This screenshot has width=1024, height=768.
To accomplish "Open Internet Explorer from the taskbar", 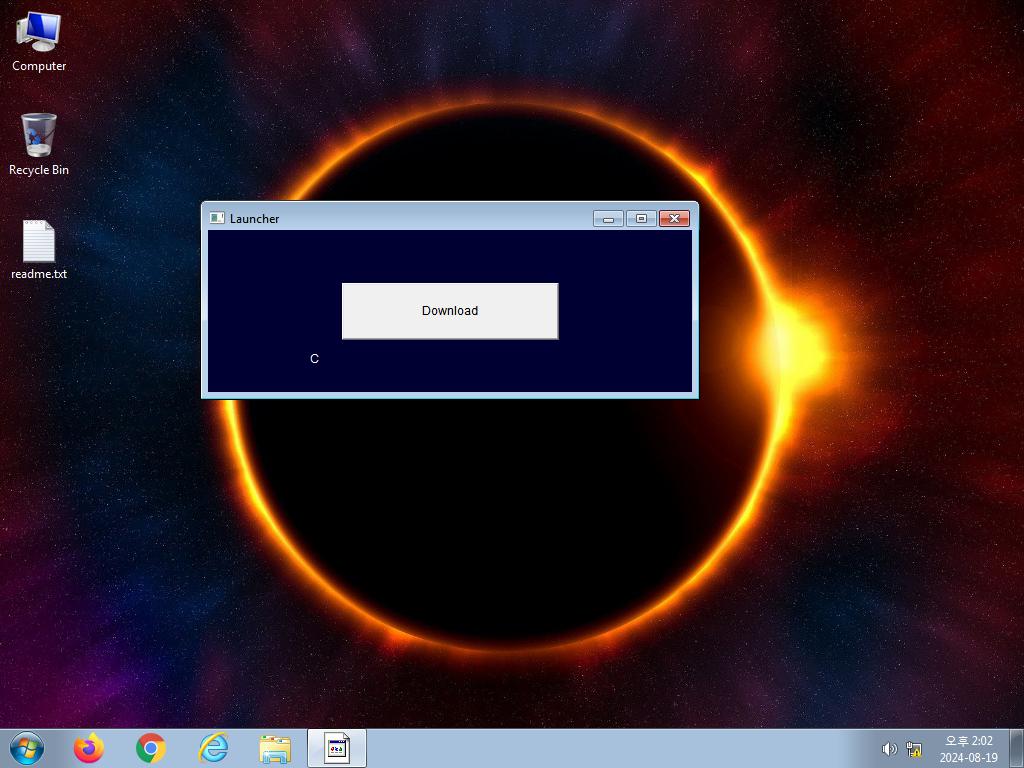I will point(214,748).
